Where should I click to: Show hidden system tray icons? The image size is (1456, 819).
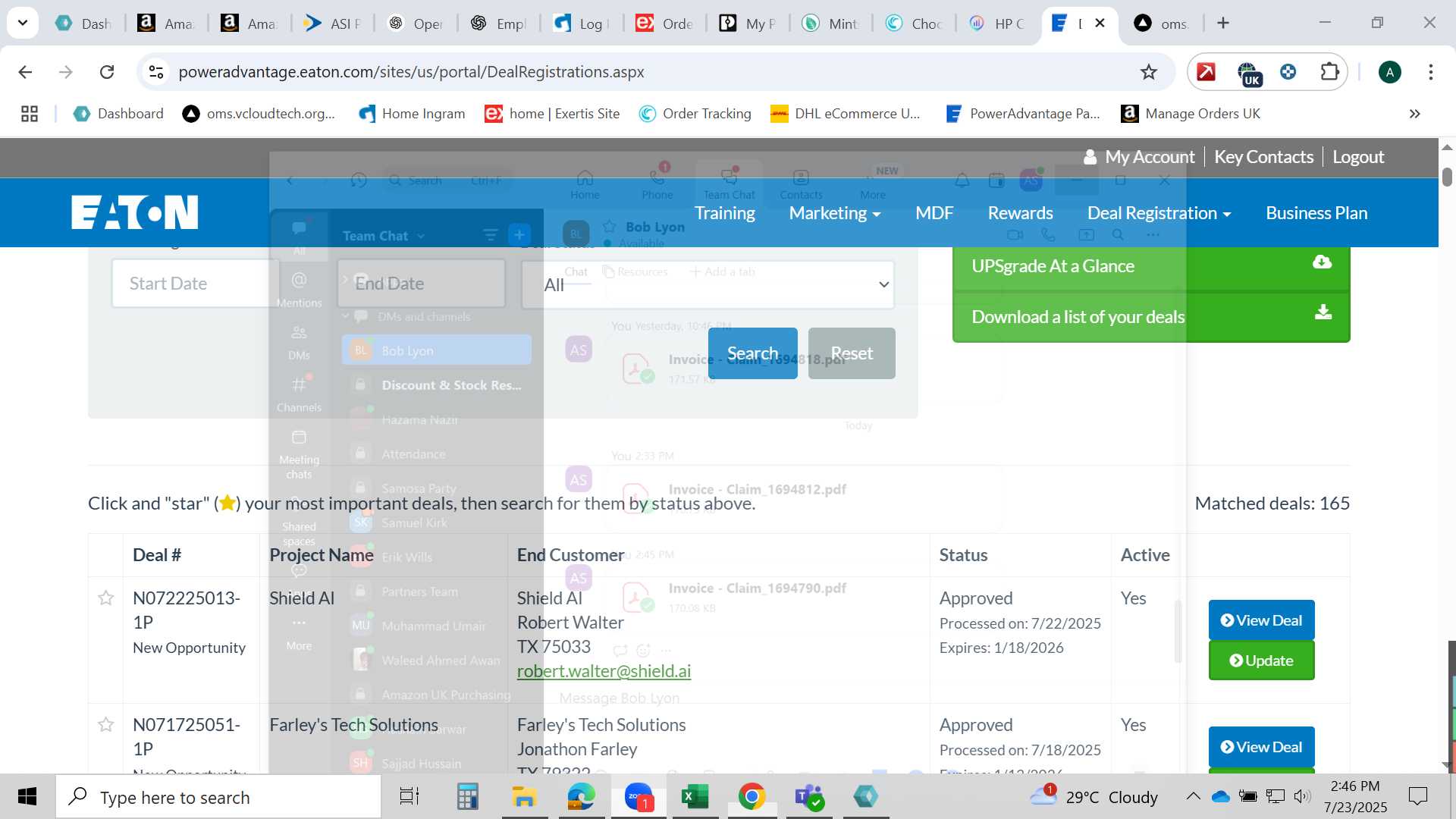(x=1193, y=796)
